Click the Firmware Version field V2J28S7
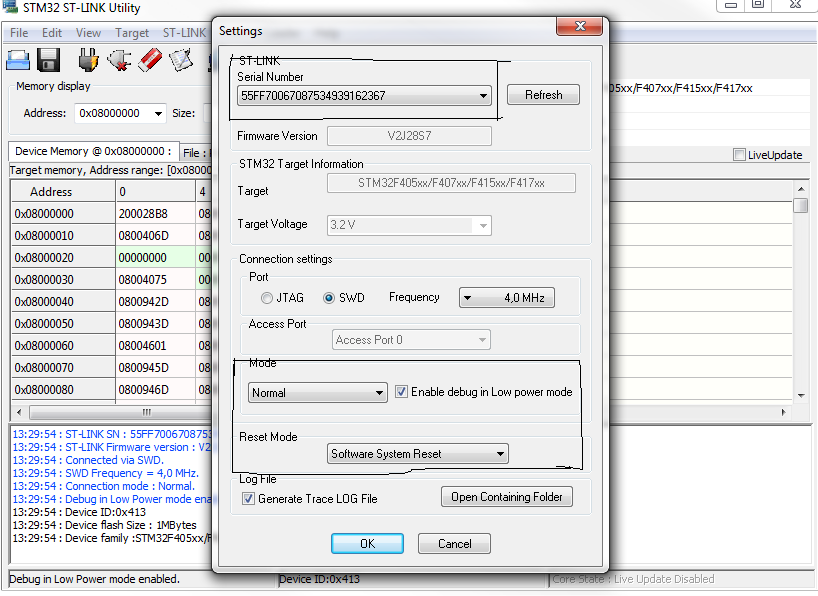The image size is (818, 596). coord(409,136)
